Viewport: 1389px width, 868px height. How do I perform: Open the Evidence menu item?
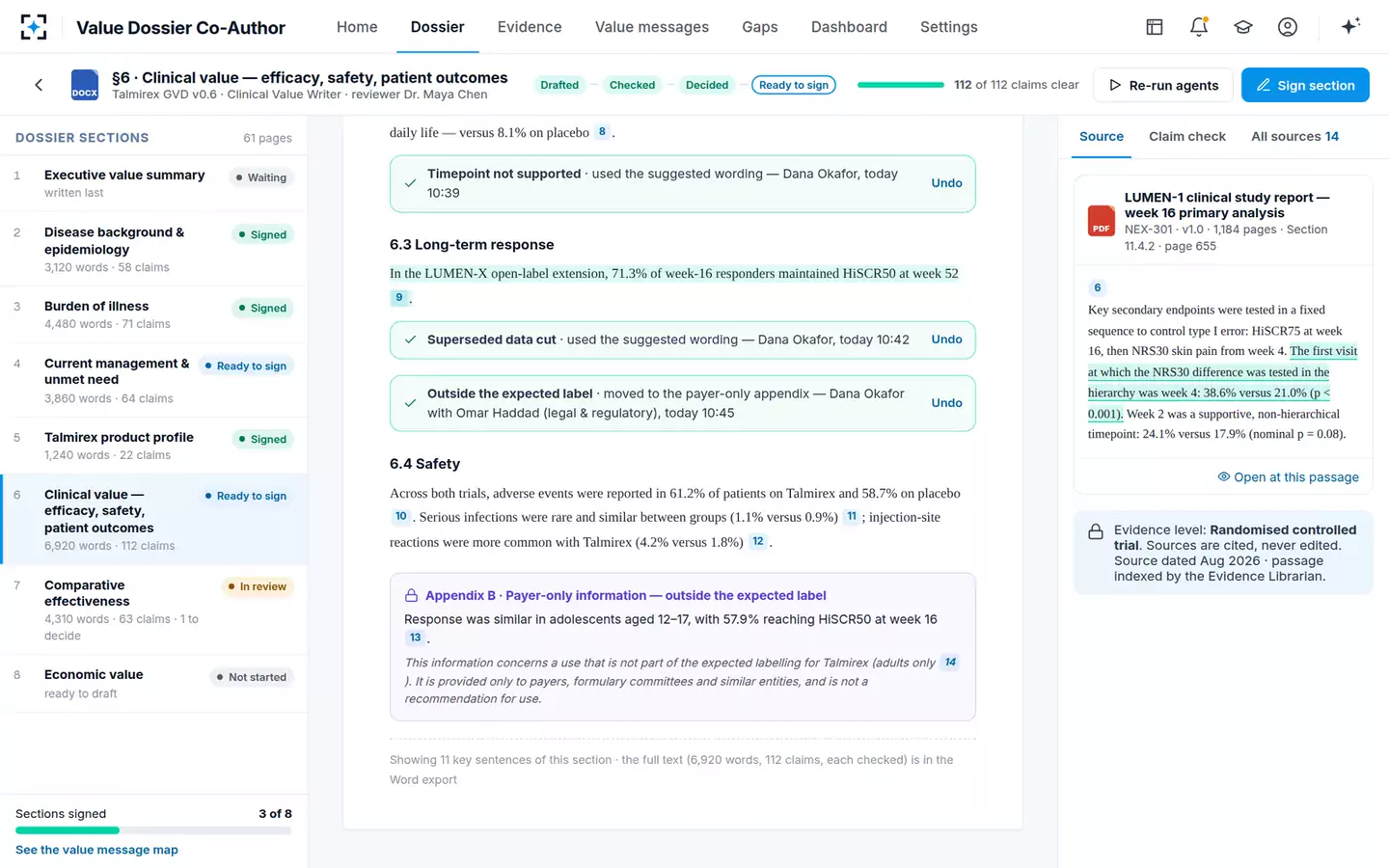click(530, 27)
